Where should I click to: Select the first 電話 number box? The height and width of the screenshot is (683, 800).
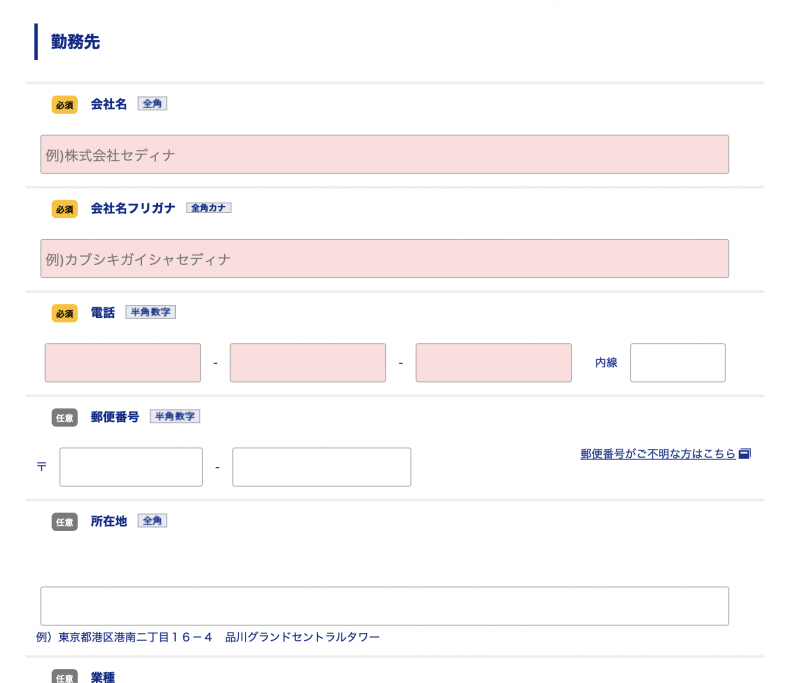click(122, 363)
